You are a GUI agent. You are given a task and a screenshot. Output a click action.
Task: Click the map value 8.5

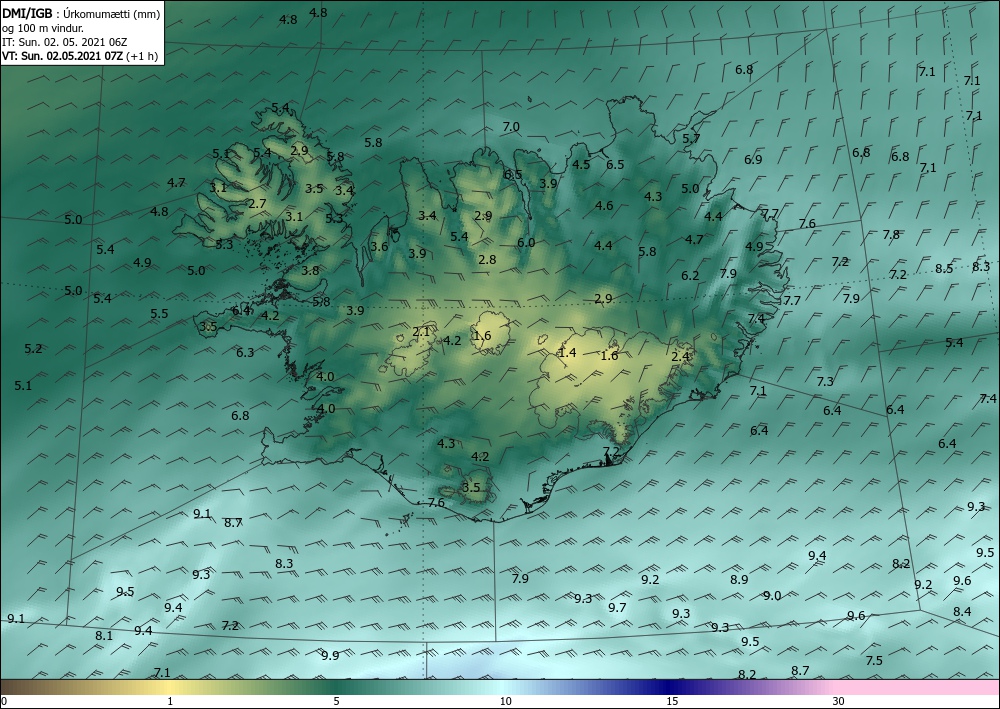point(944,268)
